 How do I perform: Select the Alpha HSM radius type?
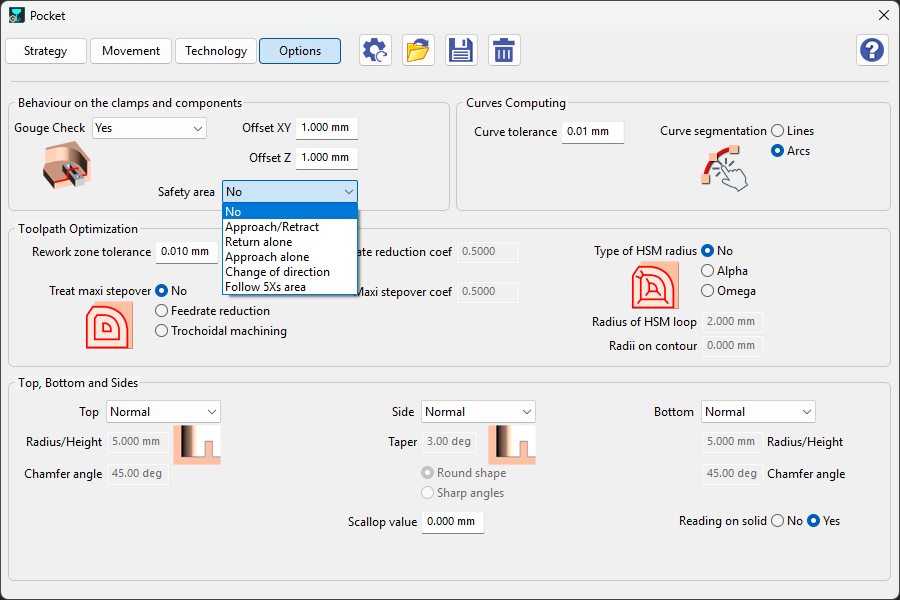[x=708, y=271]
